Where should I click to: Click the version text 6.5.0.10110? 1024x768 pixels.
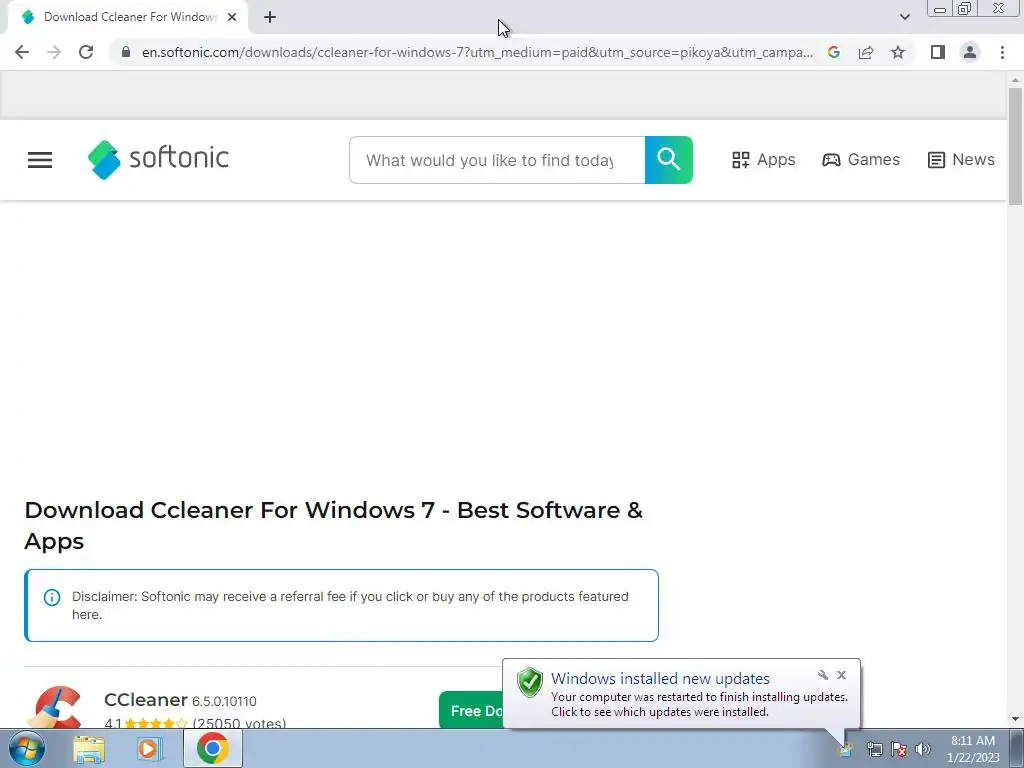click(224, 701)
